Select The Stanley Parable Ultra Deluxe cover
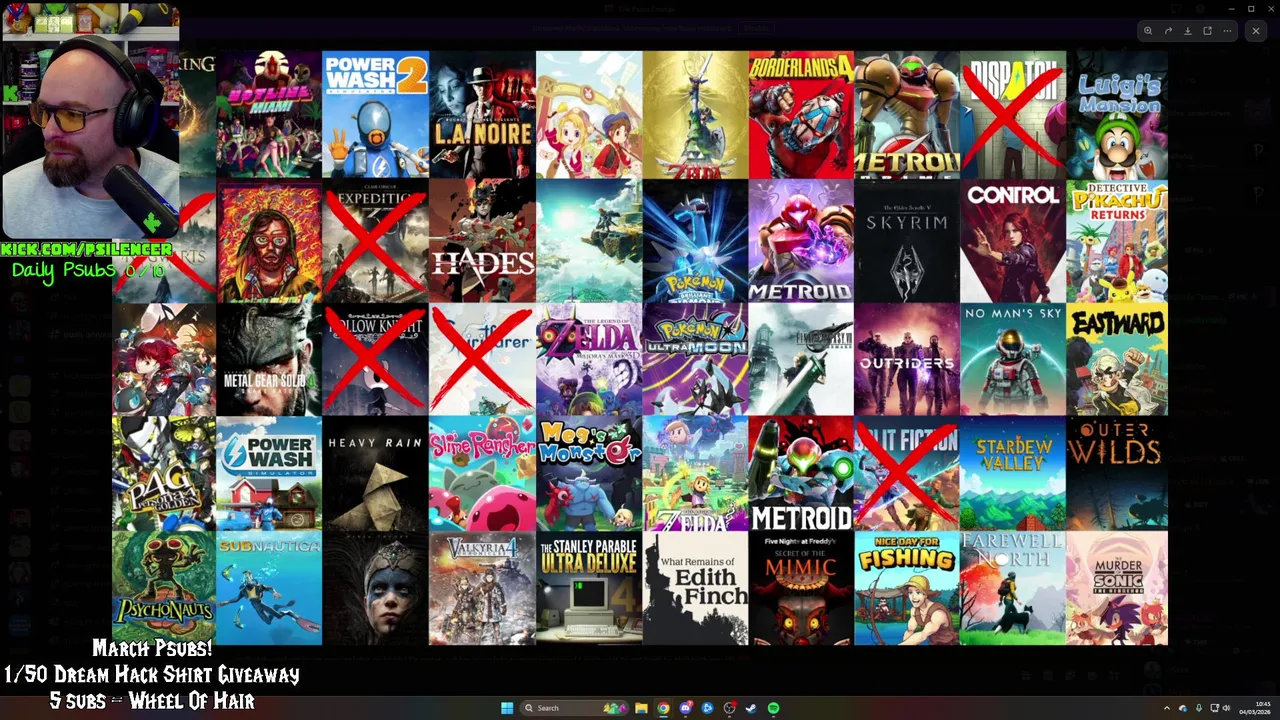Screen dimensions: 1280x720 pos(589,588)
